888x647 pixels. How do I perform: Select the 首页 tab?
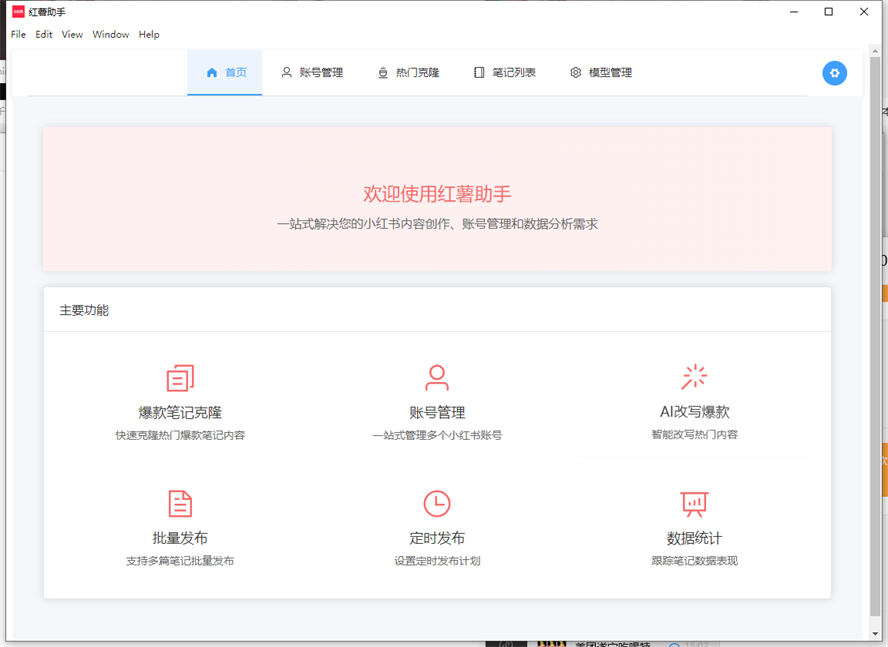click(224, 72)
